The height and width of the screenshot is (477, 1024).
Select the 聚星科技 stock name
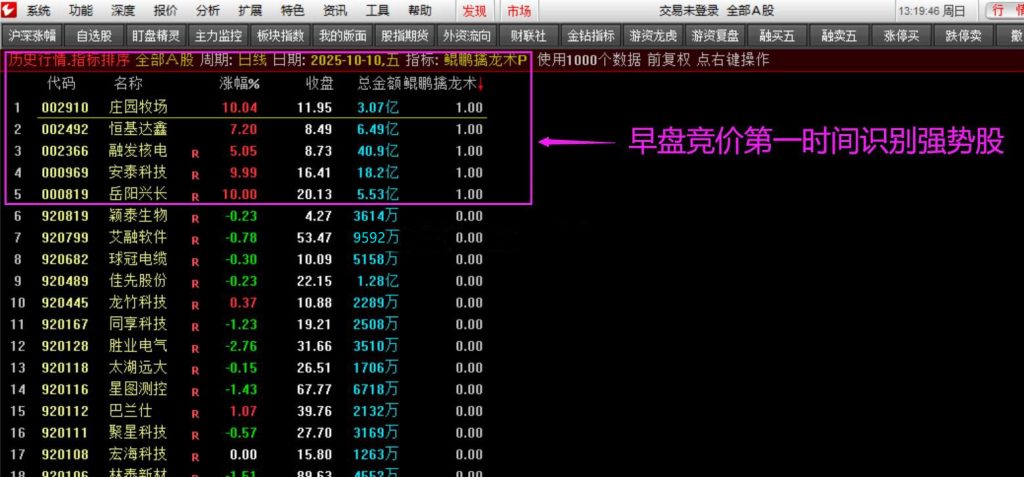(x=138, y=433)
